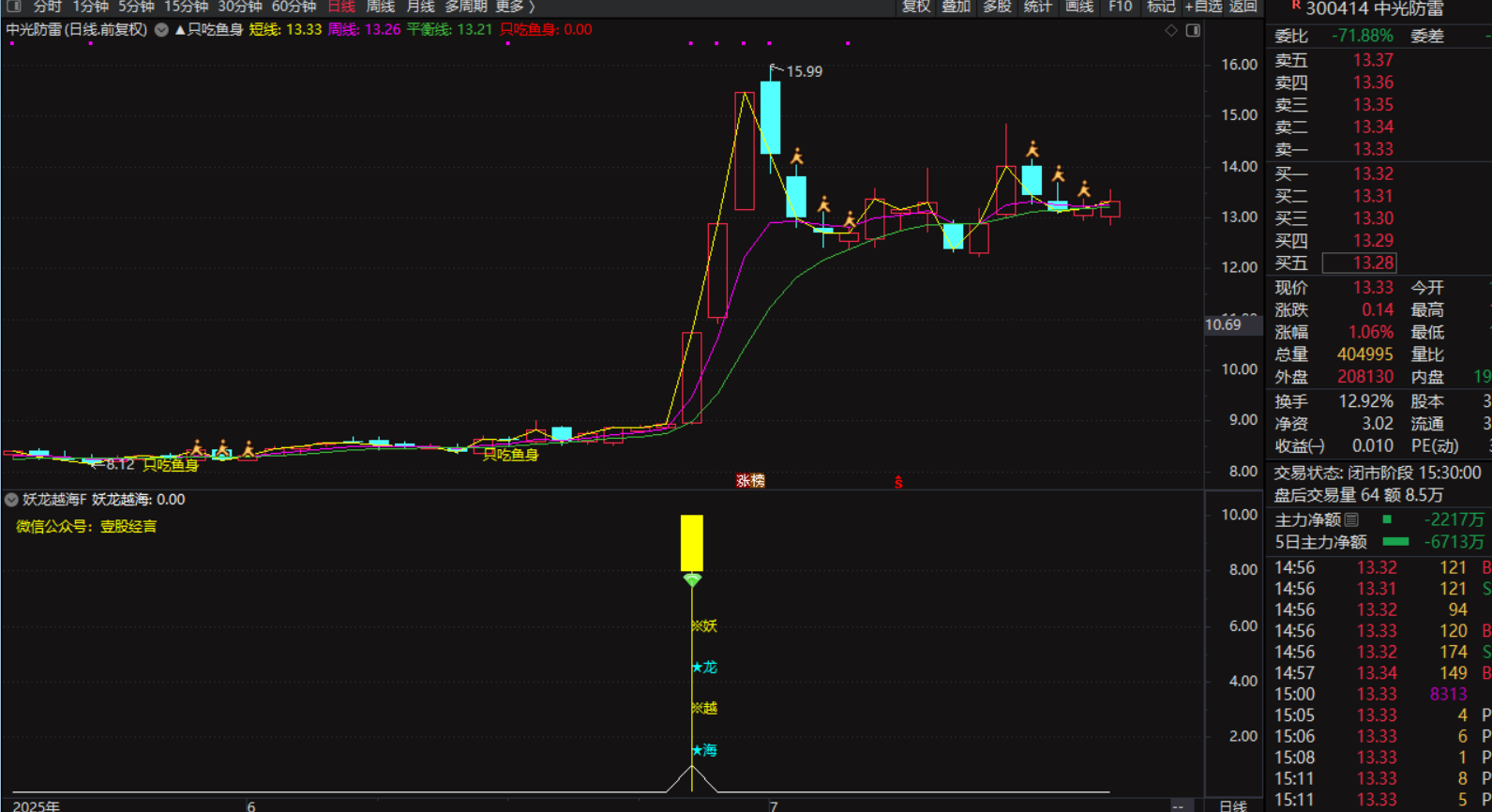Click the red S marker on chart bottom
The width and height of the screenshot is (1492, 812).
click(898, 482)
